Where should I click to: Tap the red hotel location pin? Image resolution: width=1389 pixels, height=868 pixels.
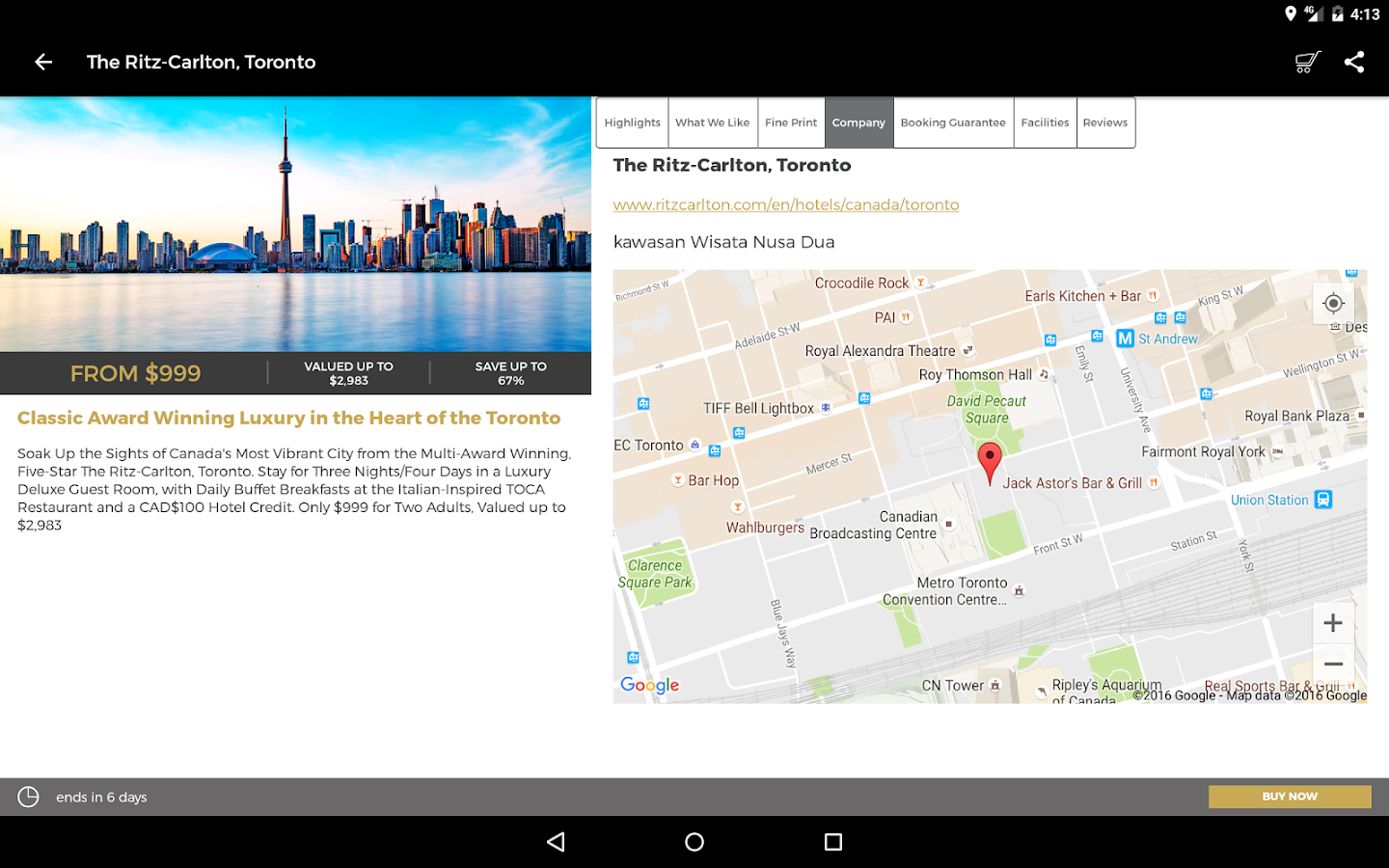click(x=990, y=463)
